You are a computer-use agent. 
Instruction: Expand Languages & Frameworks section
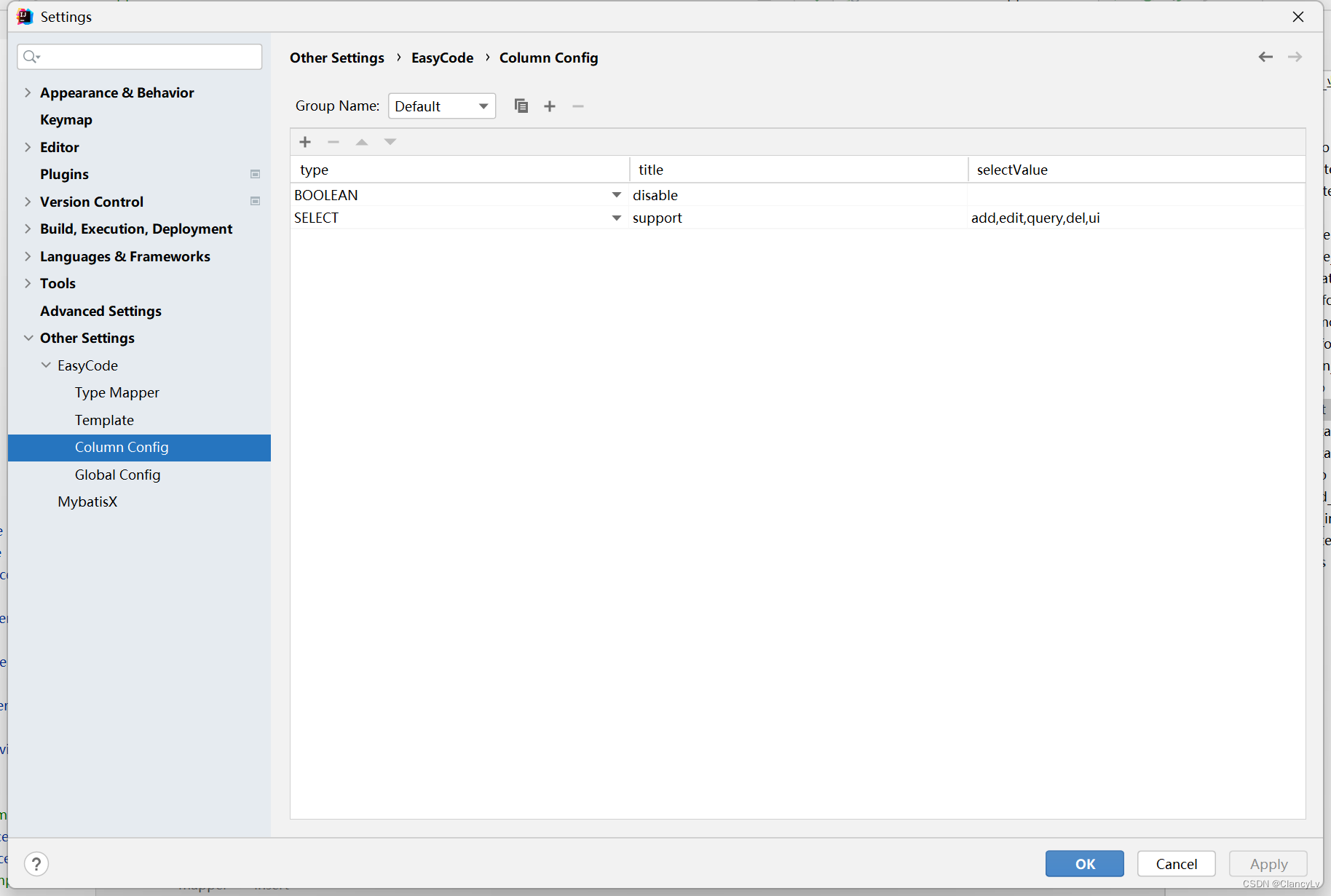[28, 256]
